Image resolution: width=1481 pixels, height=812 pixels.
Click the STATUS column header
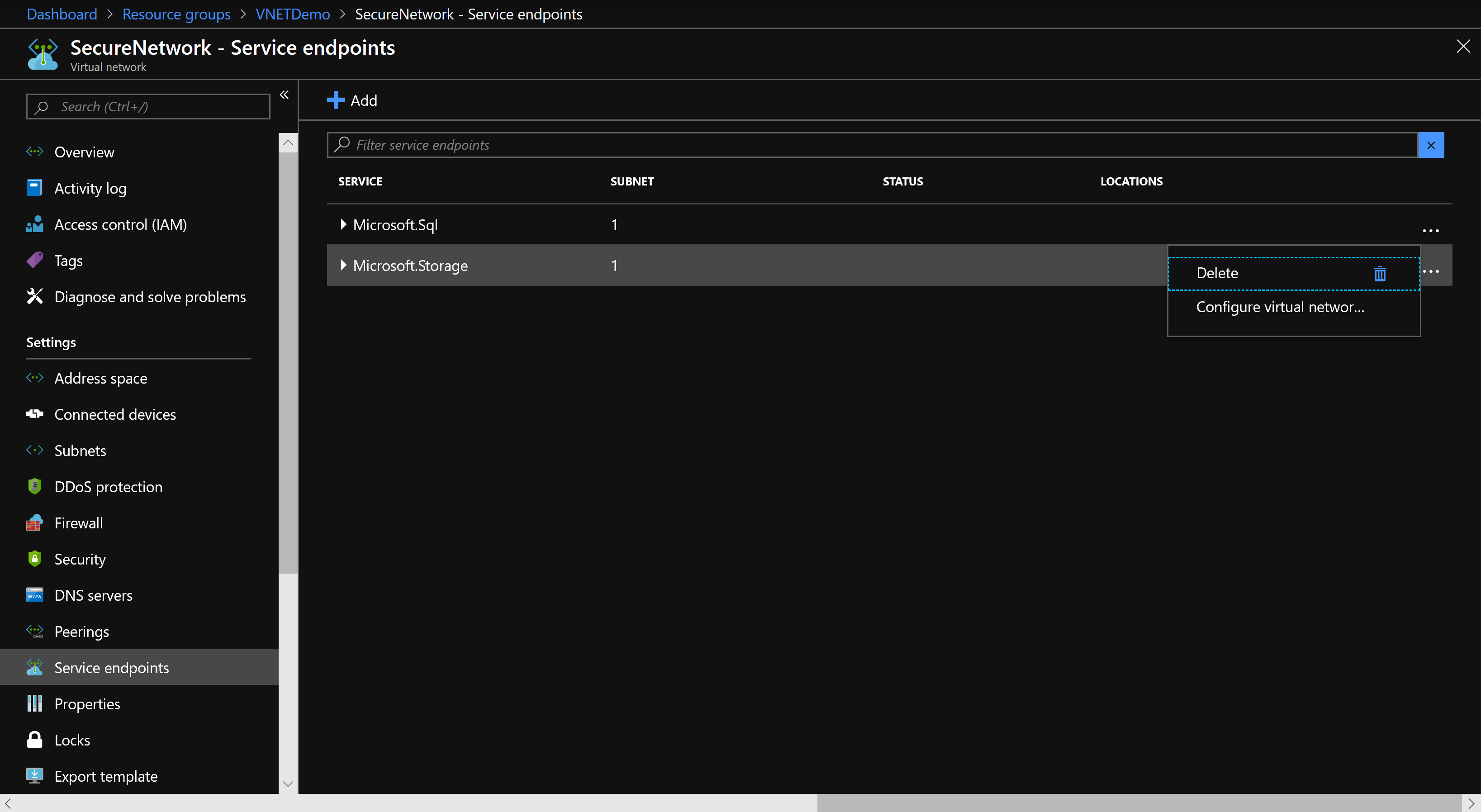point(902,181)
